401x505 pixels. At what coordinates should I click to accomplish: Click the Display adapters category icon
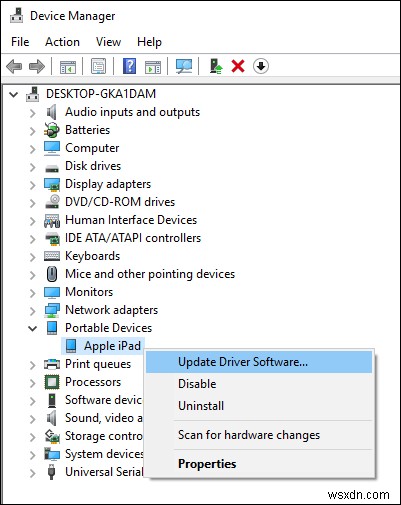coord(52,184)
